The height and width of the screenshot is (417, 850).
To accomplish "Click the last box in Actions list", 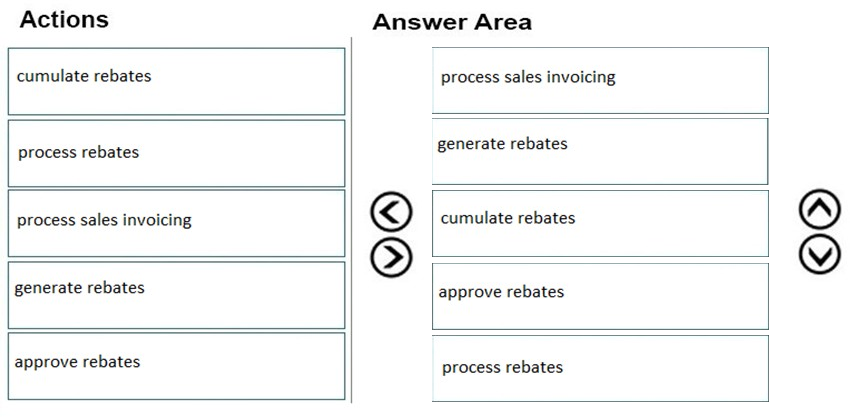I will (176, 366).
